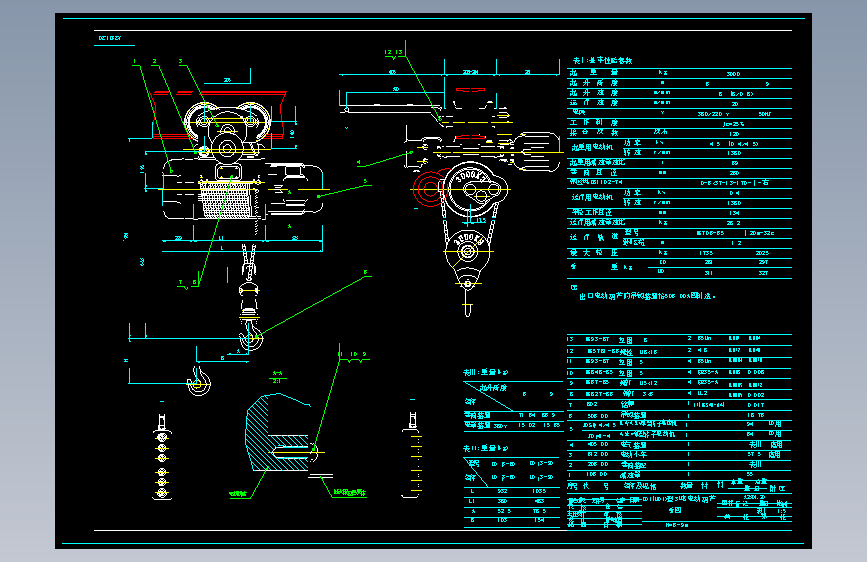Select the red I-beam rail in the front view

point(219,115)
